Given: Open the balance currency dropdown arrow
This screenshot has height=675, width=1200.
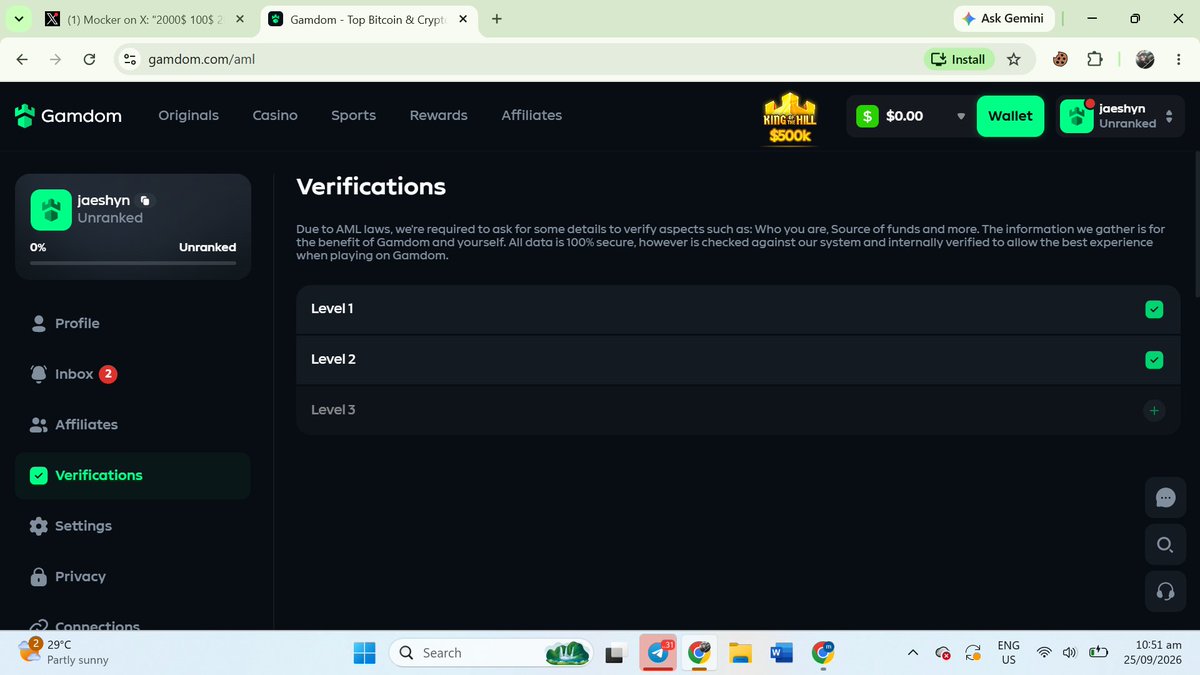Looking at the screenshot, I should (961, 116).
